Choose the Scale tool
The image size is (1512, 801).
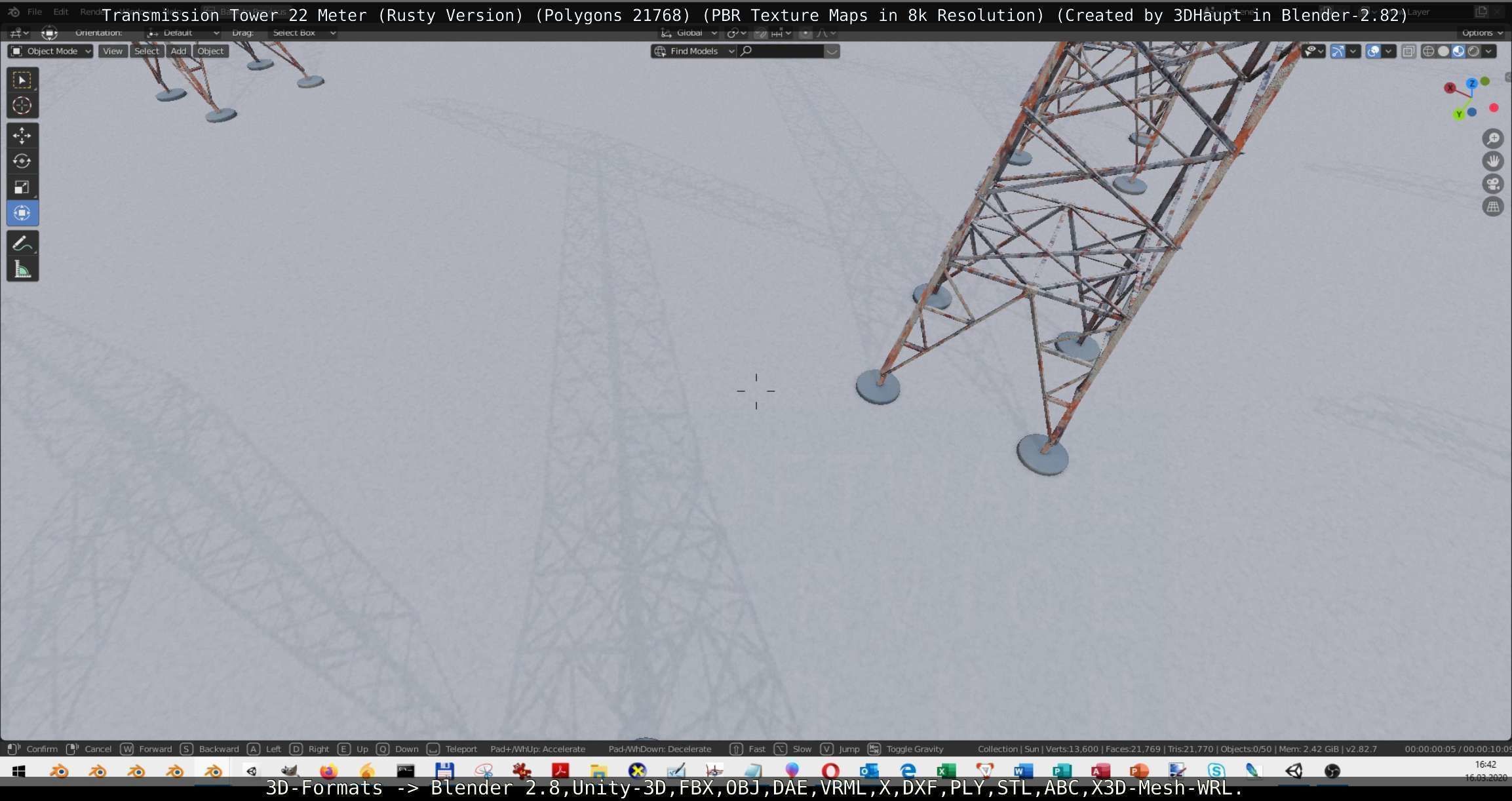(22, 187)
